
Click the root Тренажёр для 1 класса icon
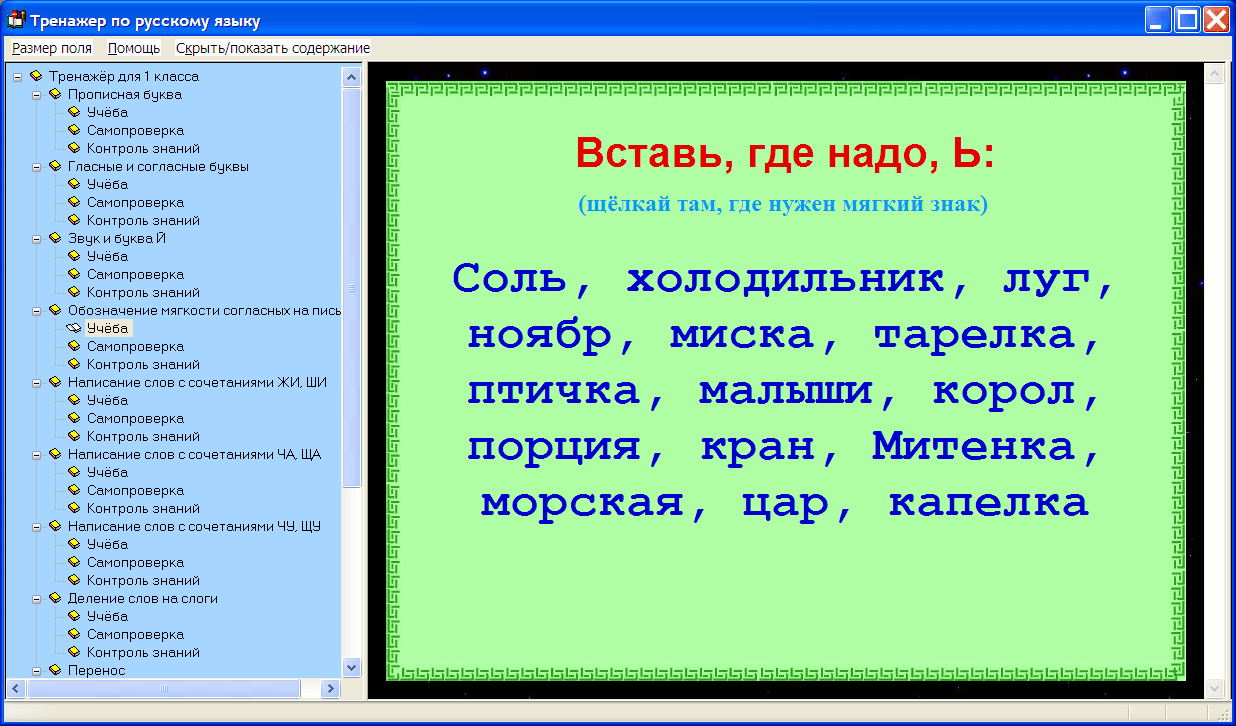click(36, 76)
